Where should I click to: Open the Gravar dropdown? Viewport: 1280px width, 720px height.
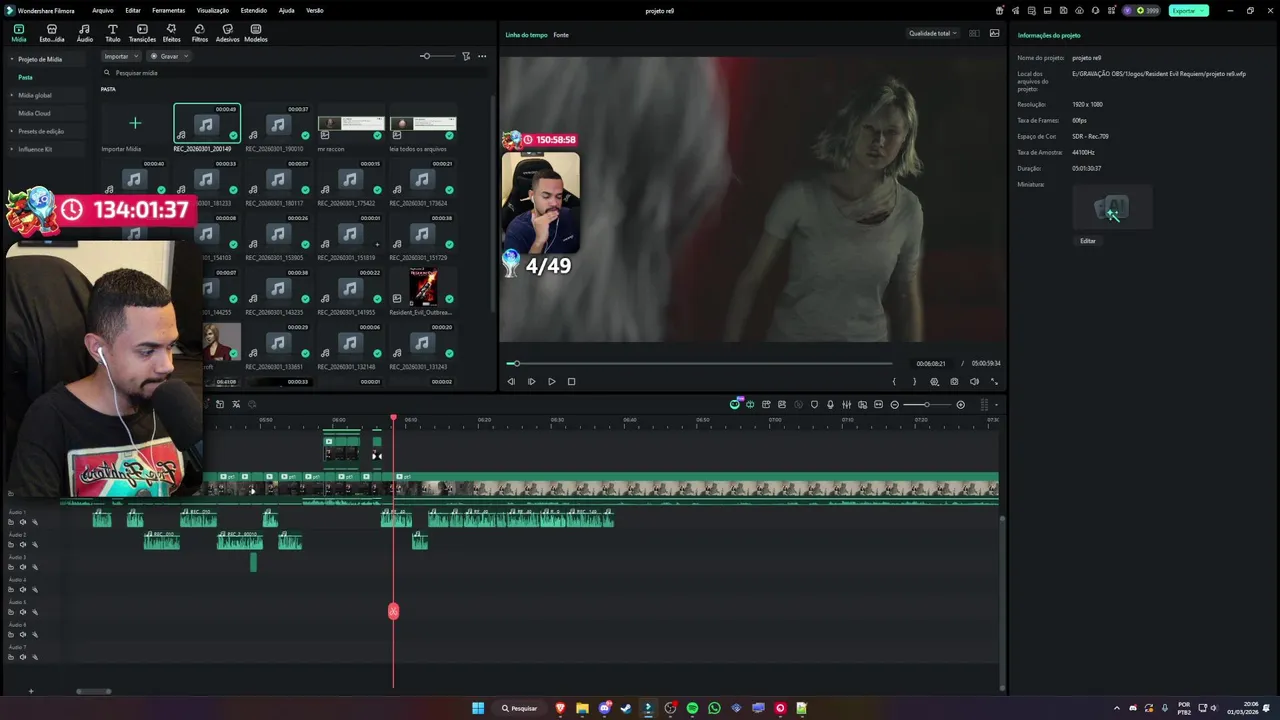click(169, 56)
